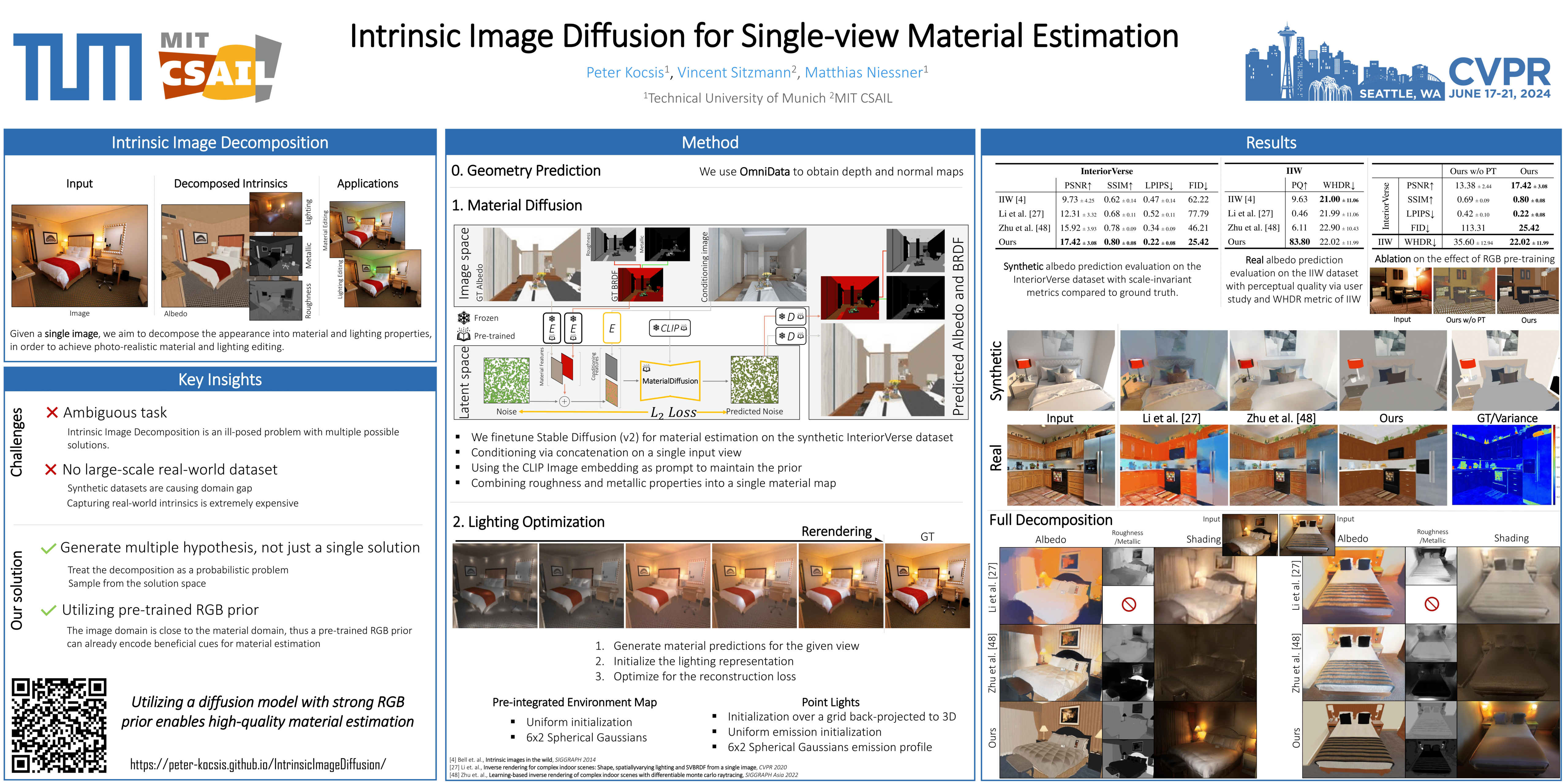Click the green checkmark beside Utilizing pre-trained RGB prior

point(48,611)
